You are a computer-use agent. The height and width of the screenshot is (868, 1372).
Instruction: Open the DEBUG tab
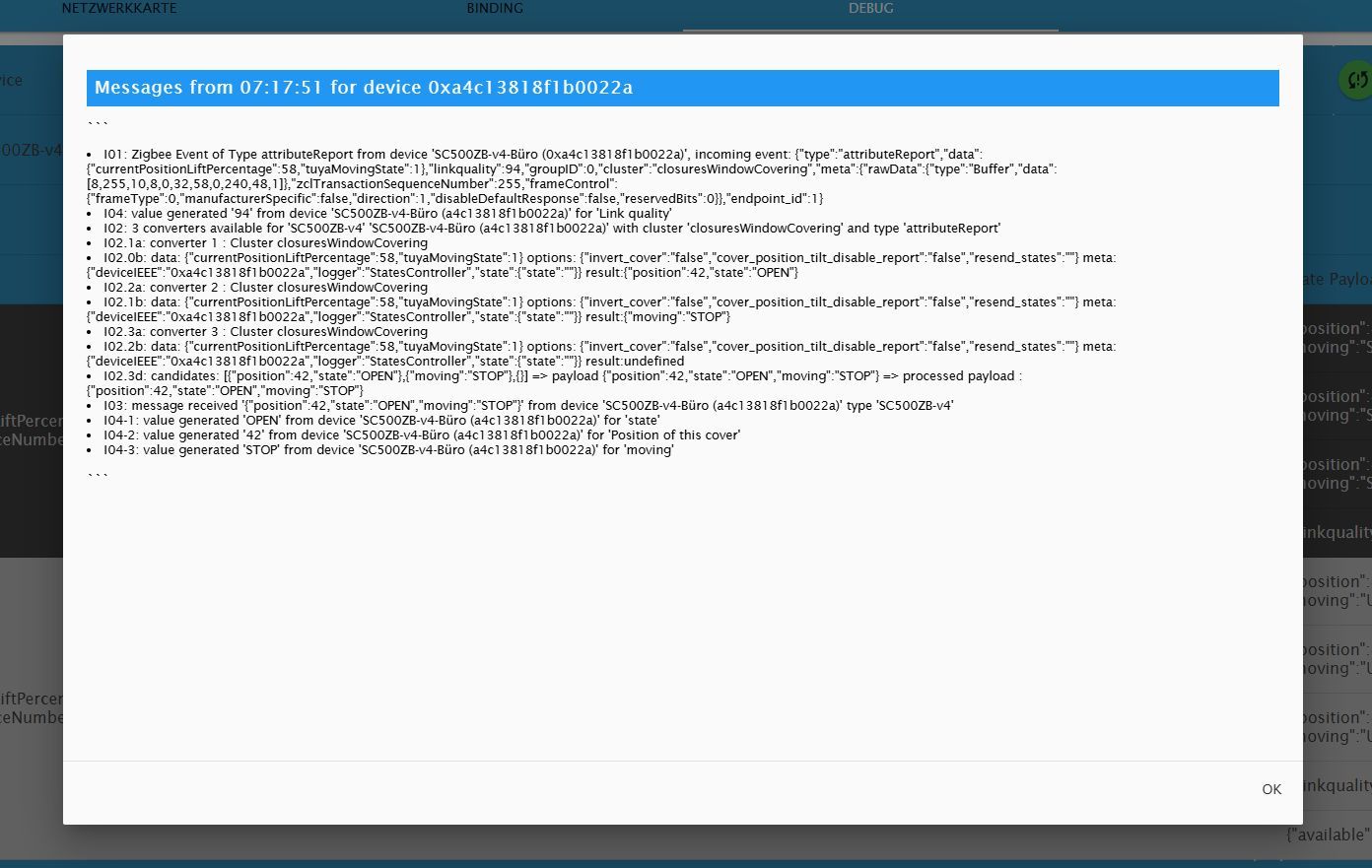tap(871, 9)
